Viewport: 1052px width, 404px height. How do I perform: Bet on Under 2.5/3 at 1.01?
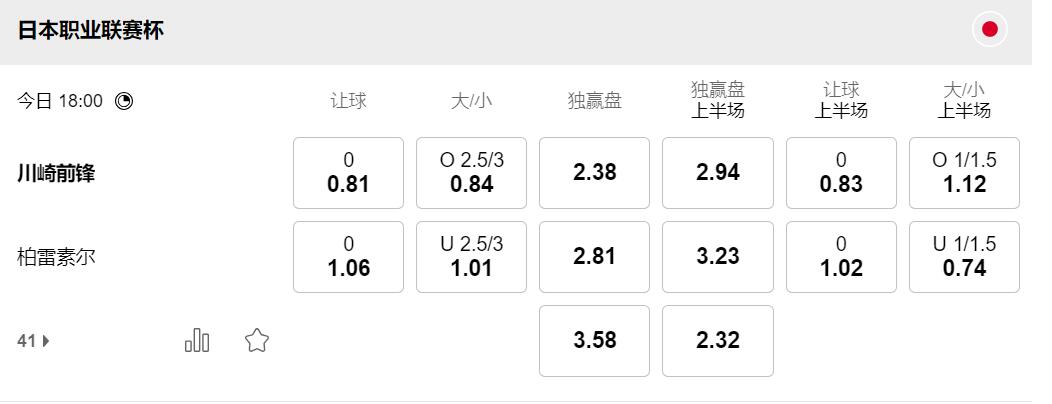[x=471, y=257]
